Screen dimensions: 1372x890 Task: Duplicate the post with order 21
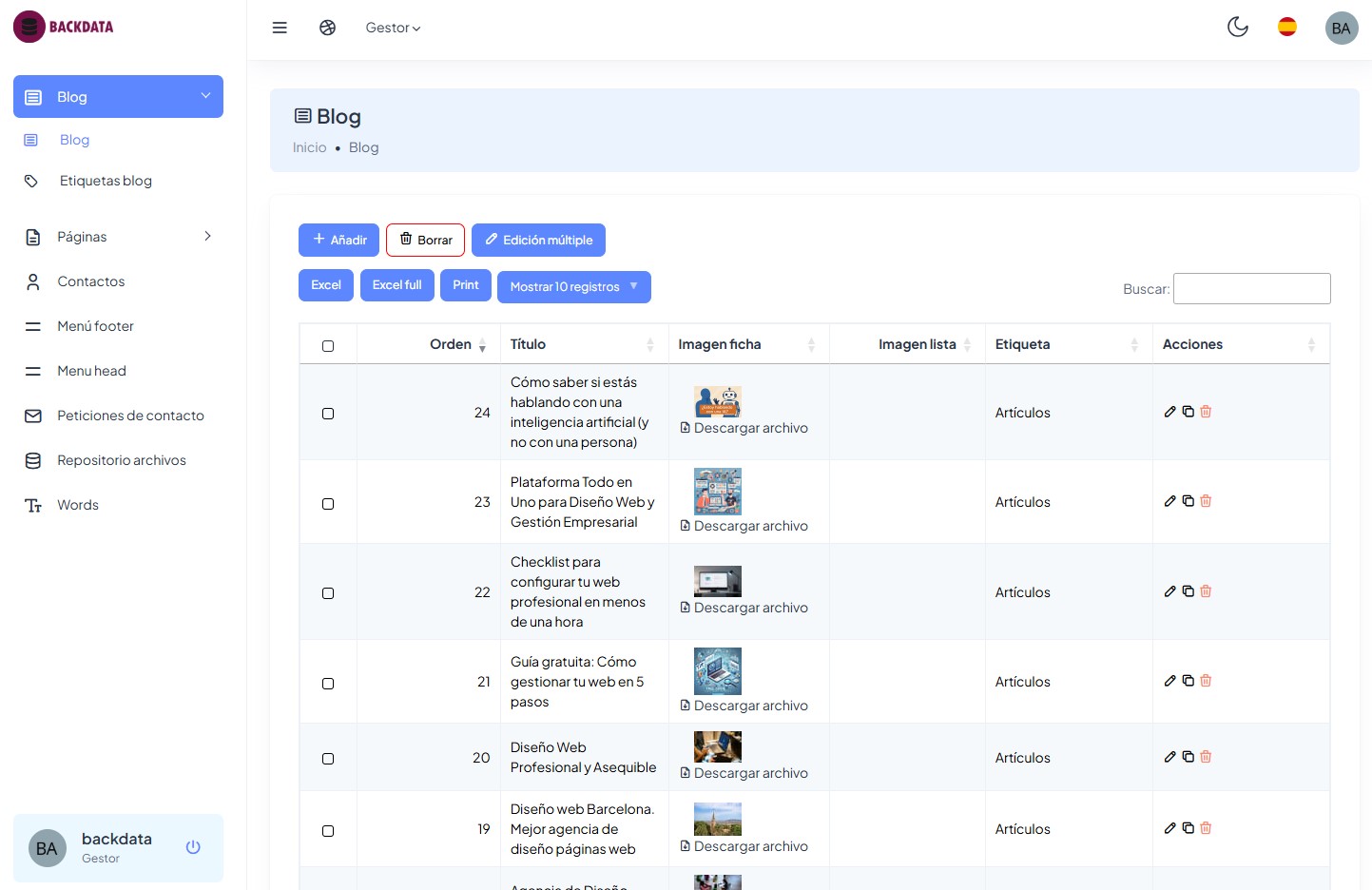tap(1188, 681)
